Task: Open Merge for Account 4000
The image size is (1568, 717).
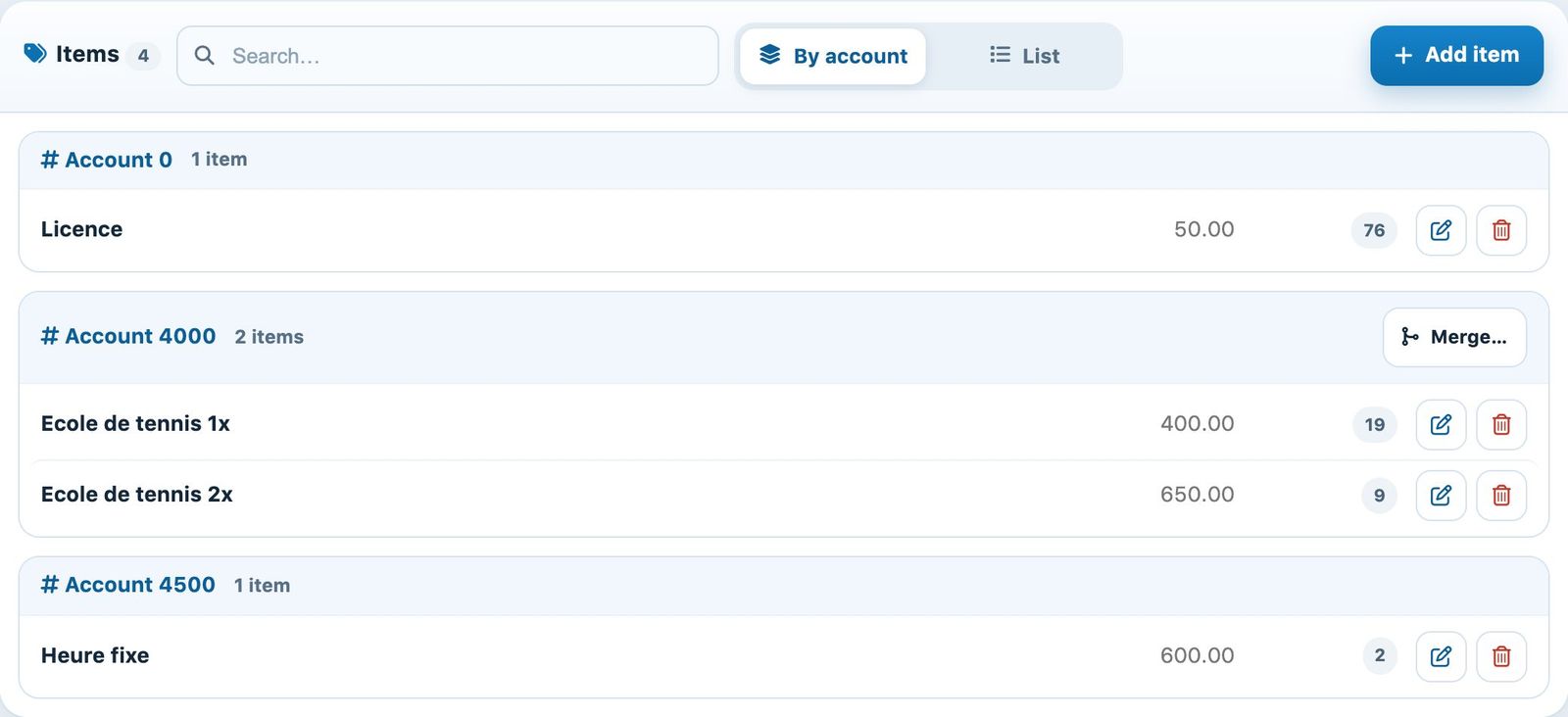Action: coord(1454,337)
